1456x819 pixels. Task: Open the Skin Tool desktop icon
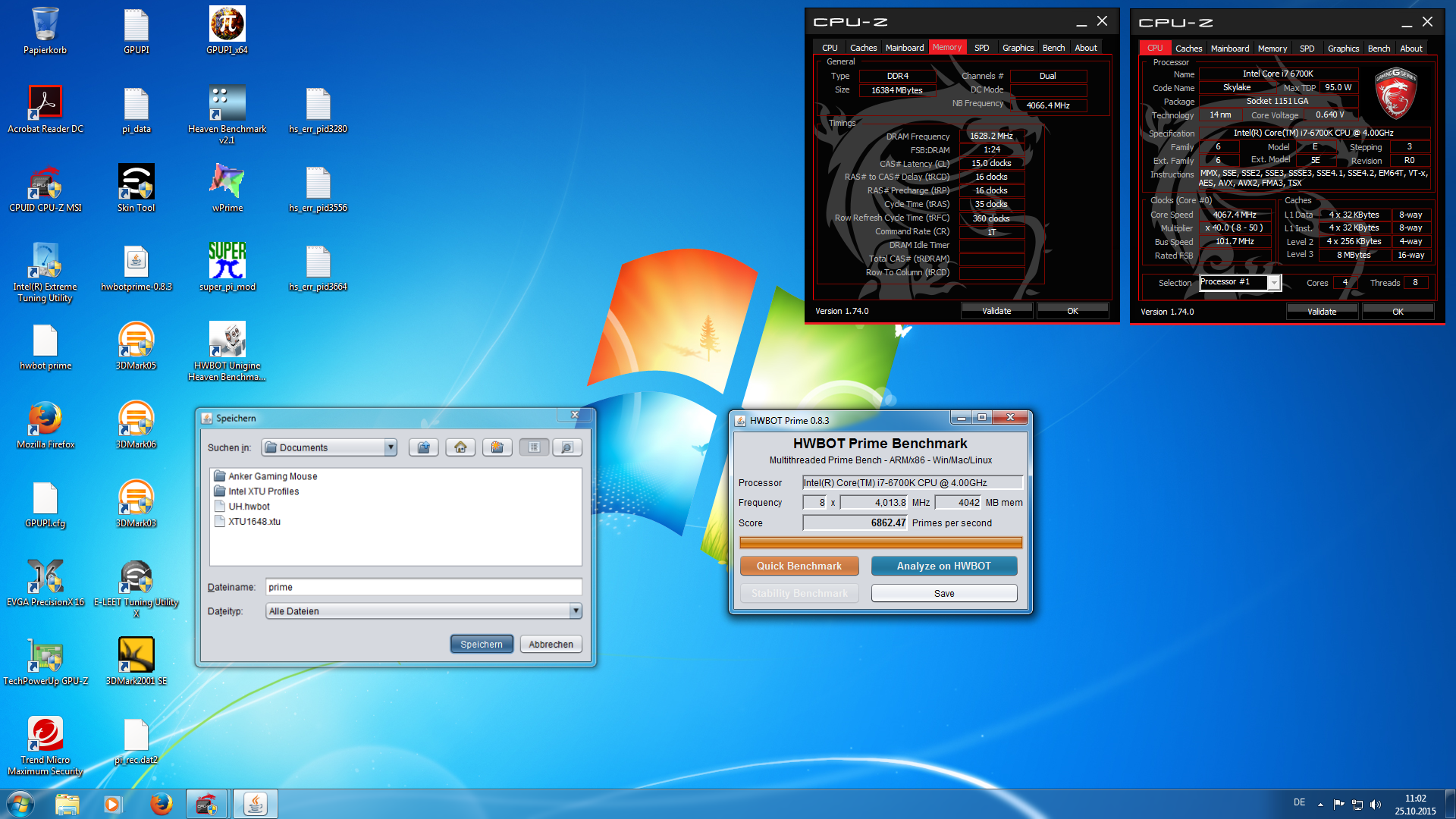(136, 188)
